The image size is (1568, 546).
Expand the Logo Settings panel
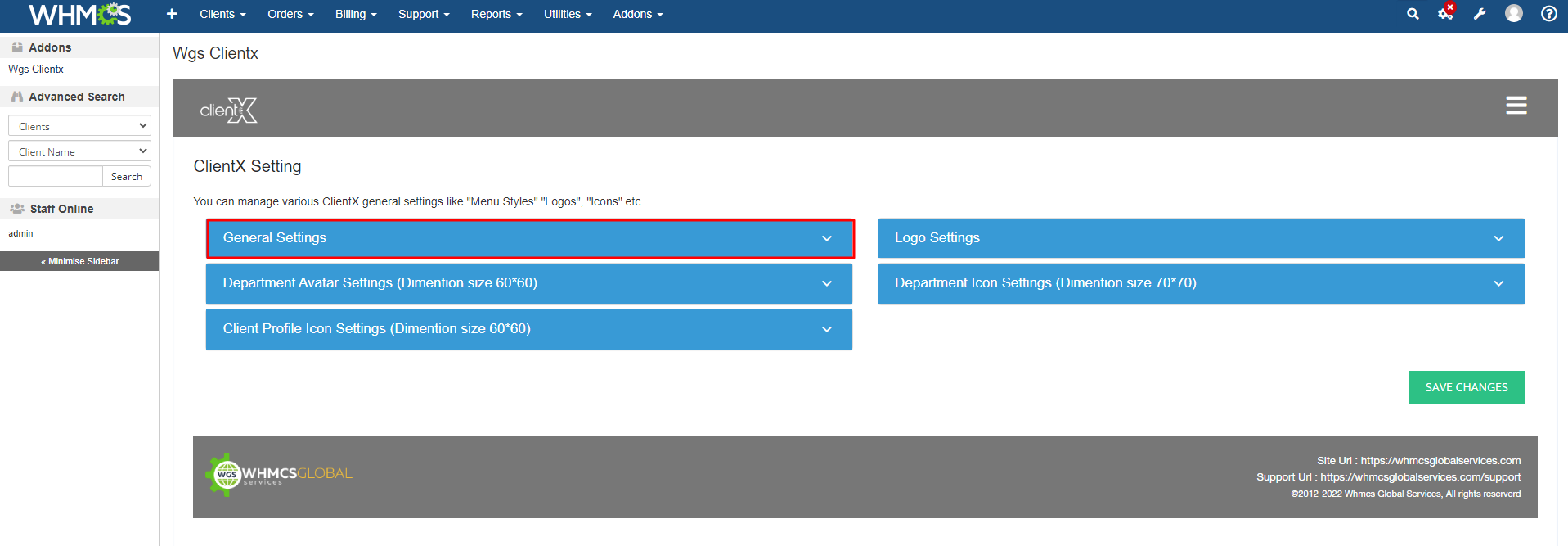pyautogui.click(x=1201, y=238)
